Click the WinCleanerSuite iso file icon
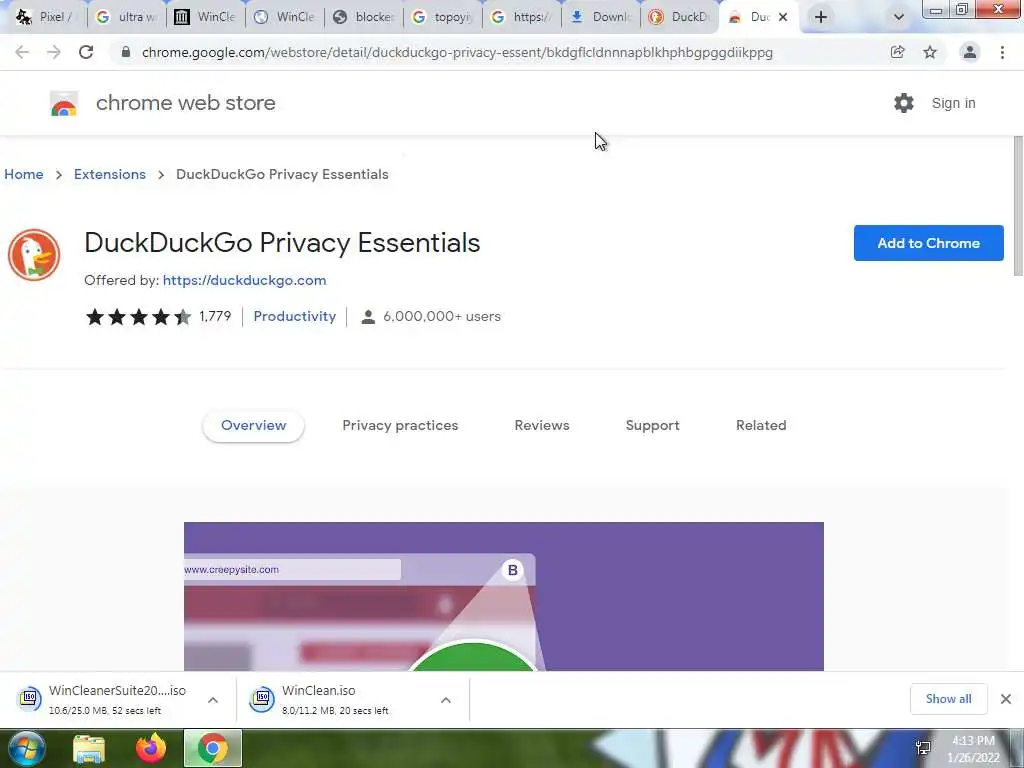The height and width of the screenshot is (768, 1024). 29,699
